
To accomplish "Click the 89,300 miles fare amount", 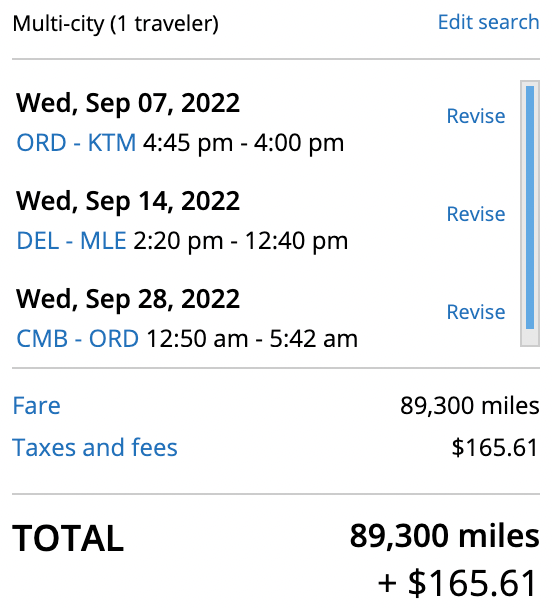I will pyautogui.click(x=469, y=406).
